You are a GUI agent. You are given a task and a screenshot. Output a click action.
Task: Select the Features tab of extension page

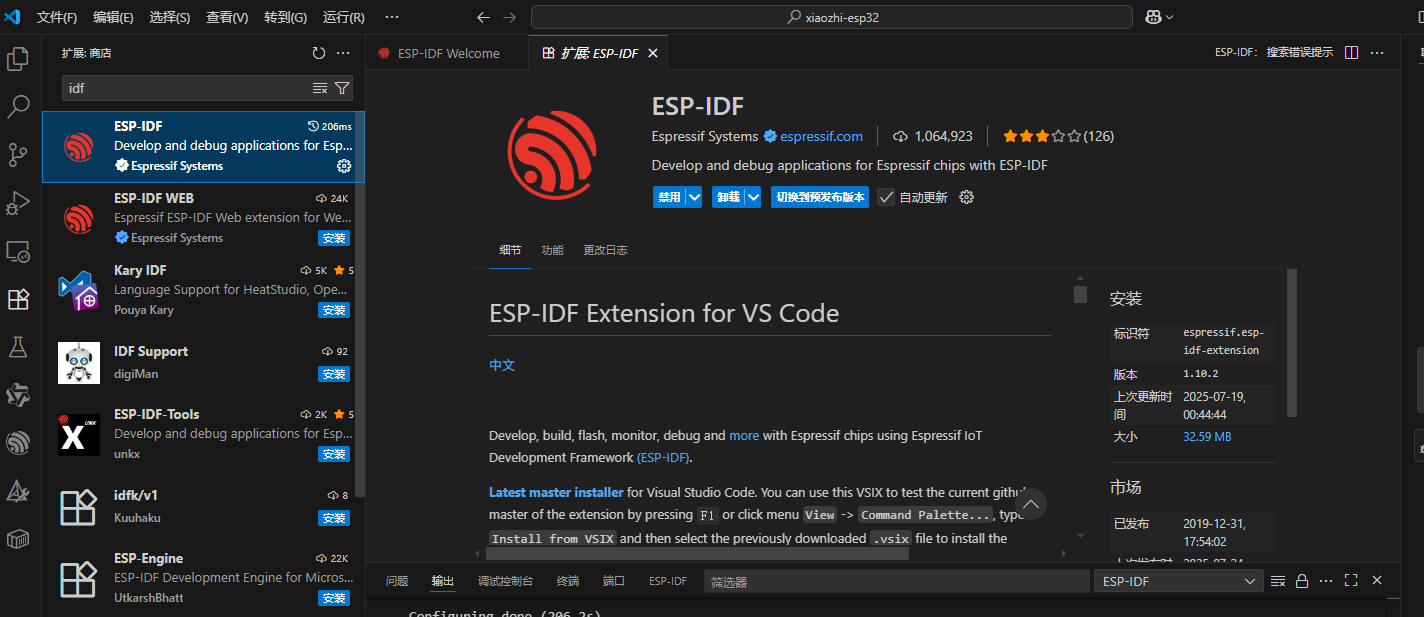[x=552, y=250]
